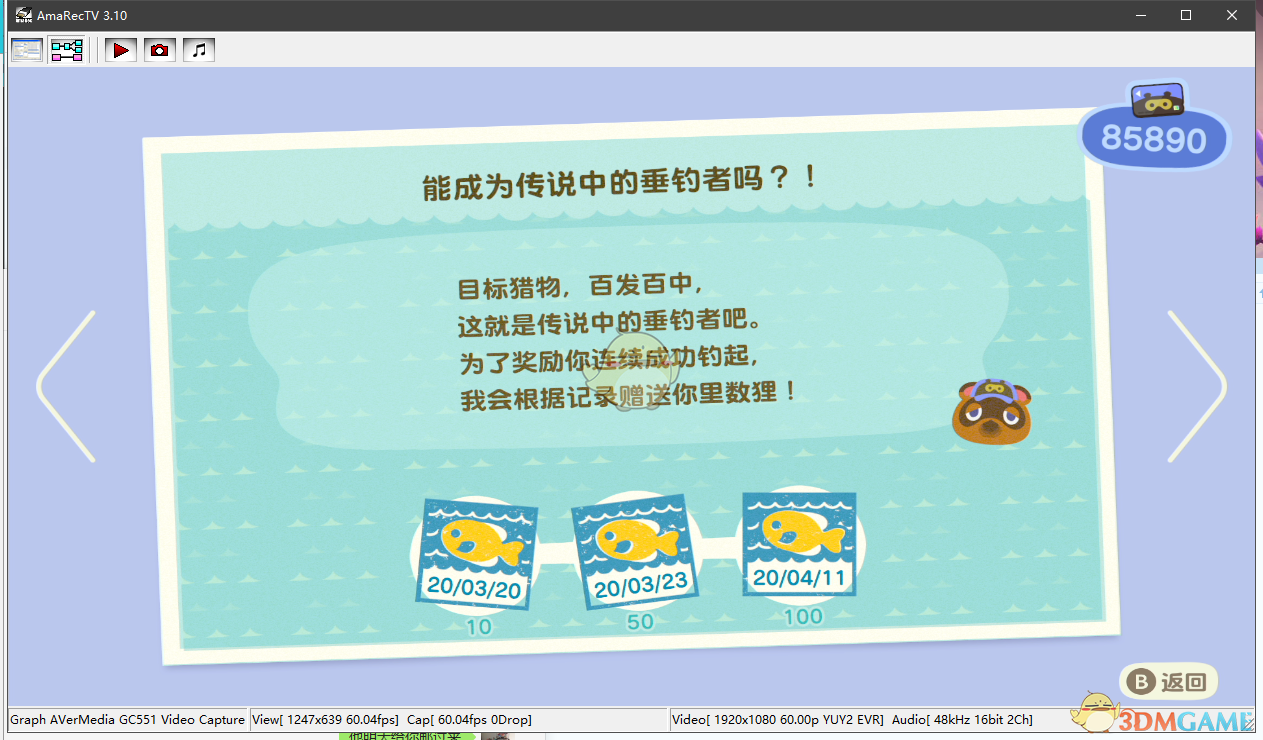Click the AmaRecTV title bar app icon

[x=22, y=15]
